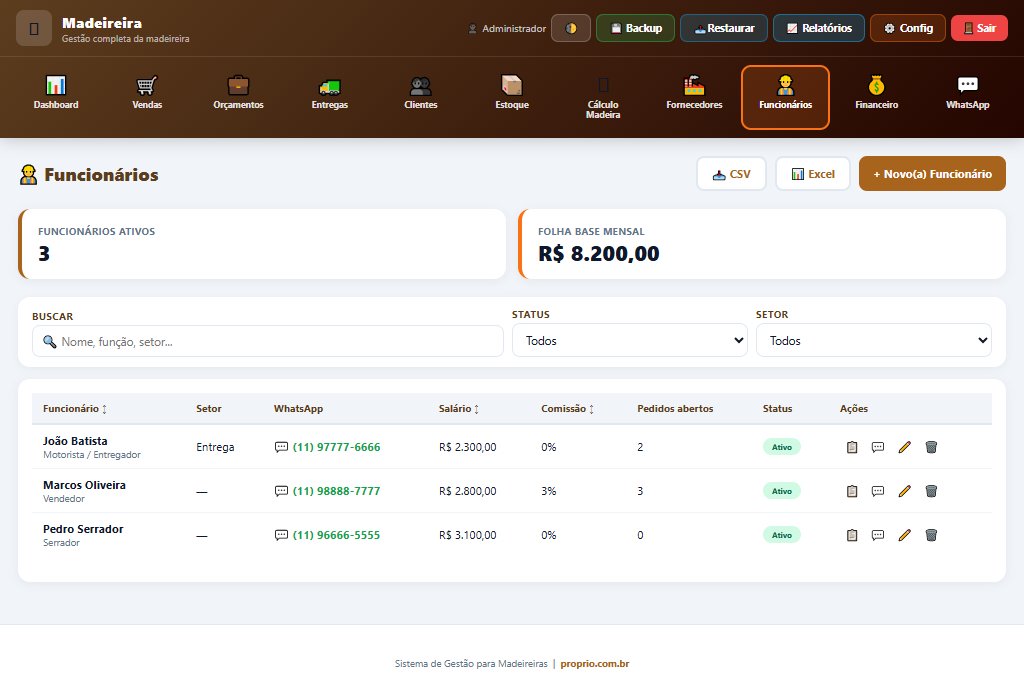Open the Setor filter dropdown

[x=874, y=340]
